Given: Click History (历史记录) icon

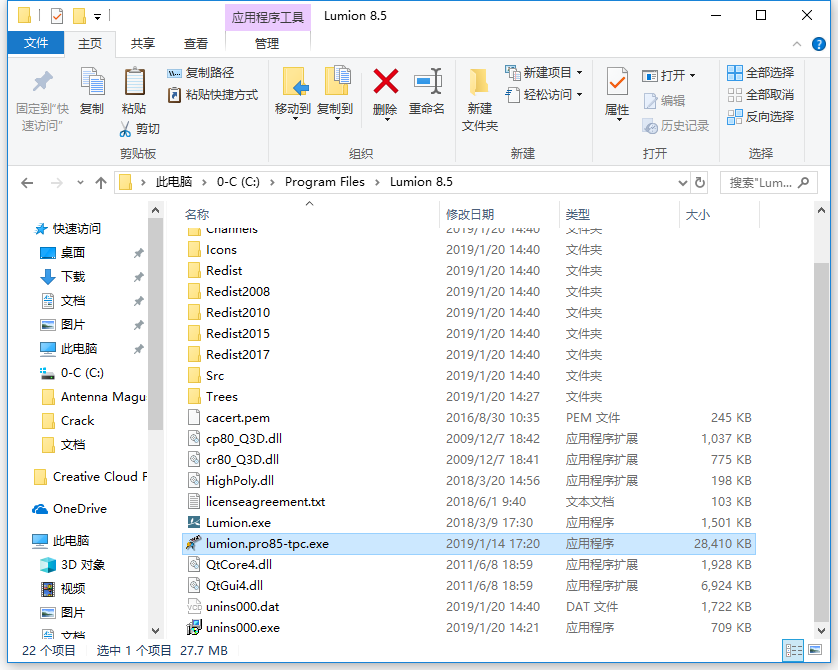Looking at the screenshot, I should click(650, 126).
